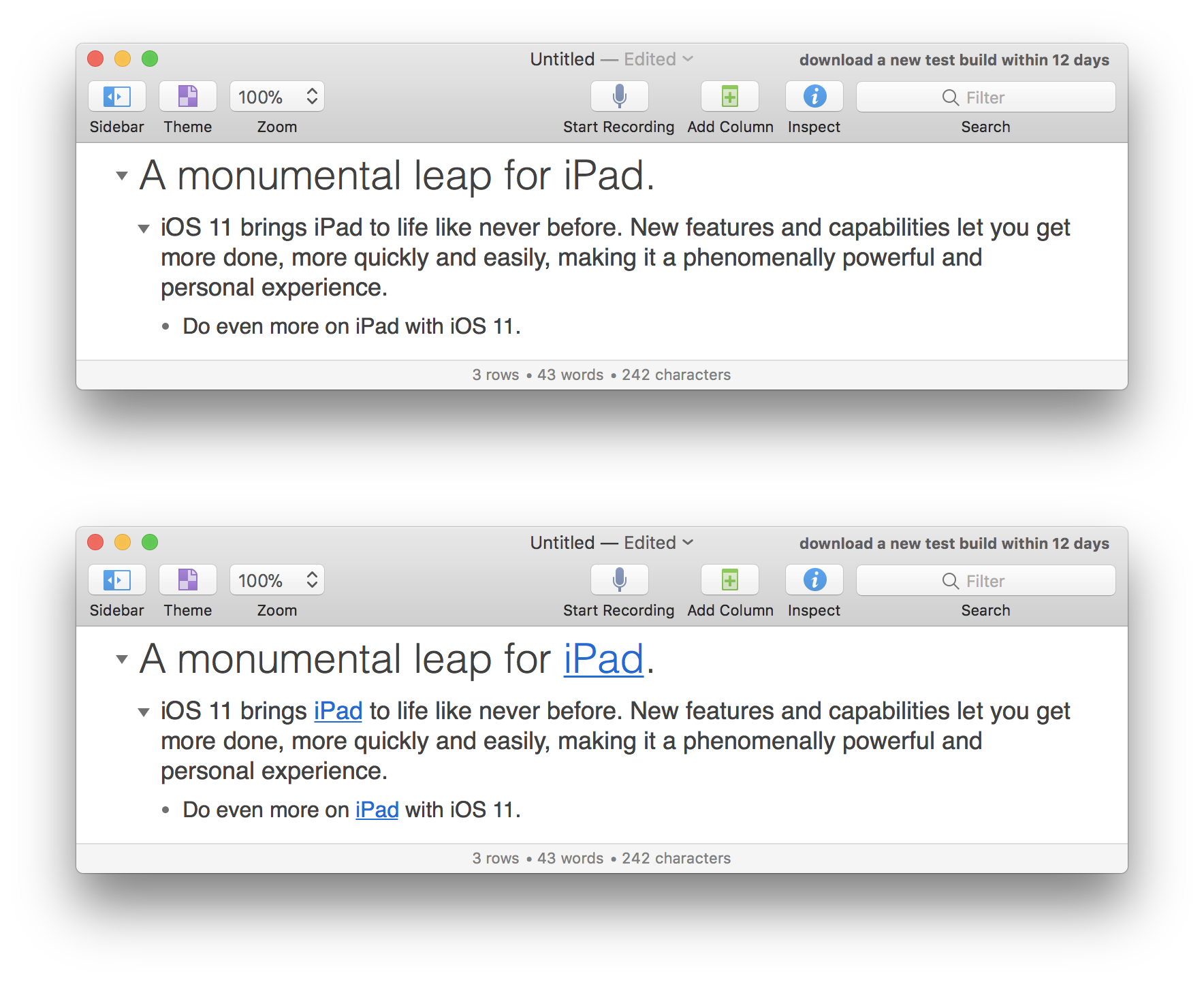Focus the Filter search field in bottom window
This screenshot has height=997, width=1204.
985,581
